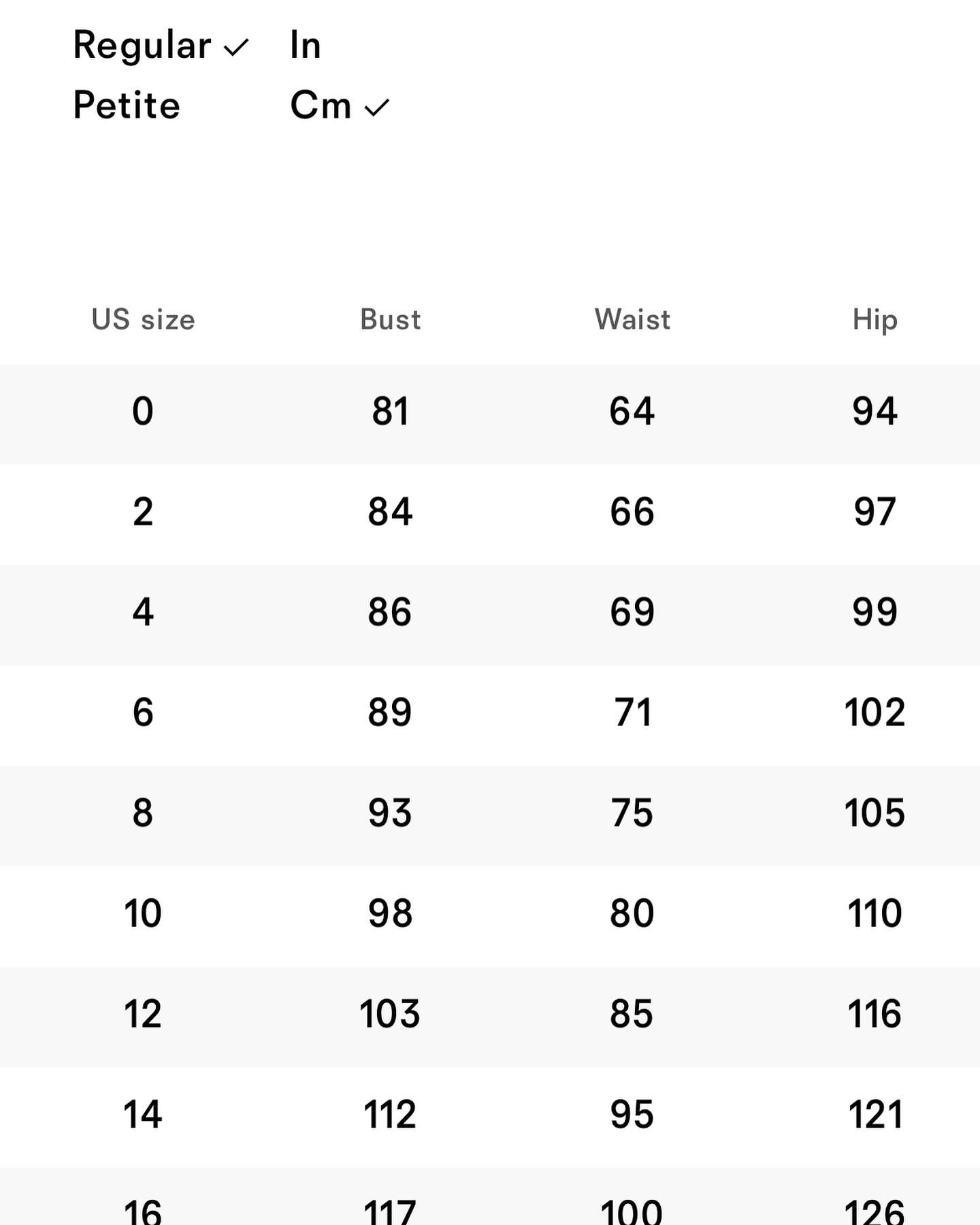The width and height of the screenshot is (980, 1225).
Task: Click size 12 bust value 103
Action: coord(390,1013)
